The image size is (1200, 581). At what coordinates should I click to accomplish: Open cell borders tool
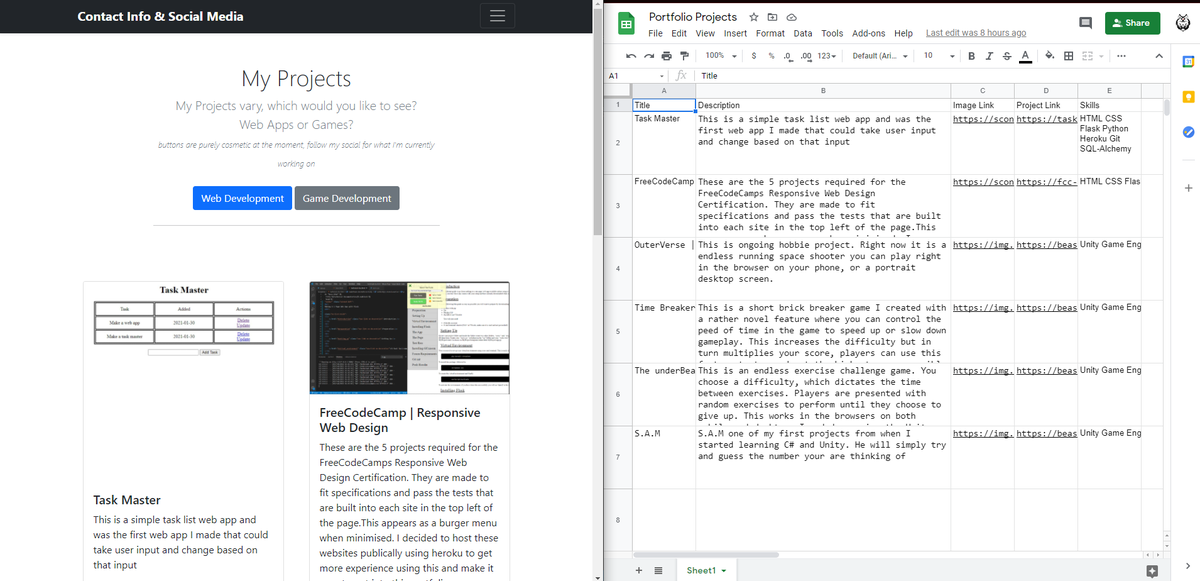(1068, 55)
